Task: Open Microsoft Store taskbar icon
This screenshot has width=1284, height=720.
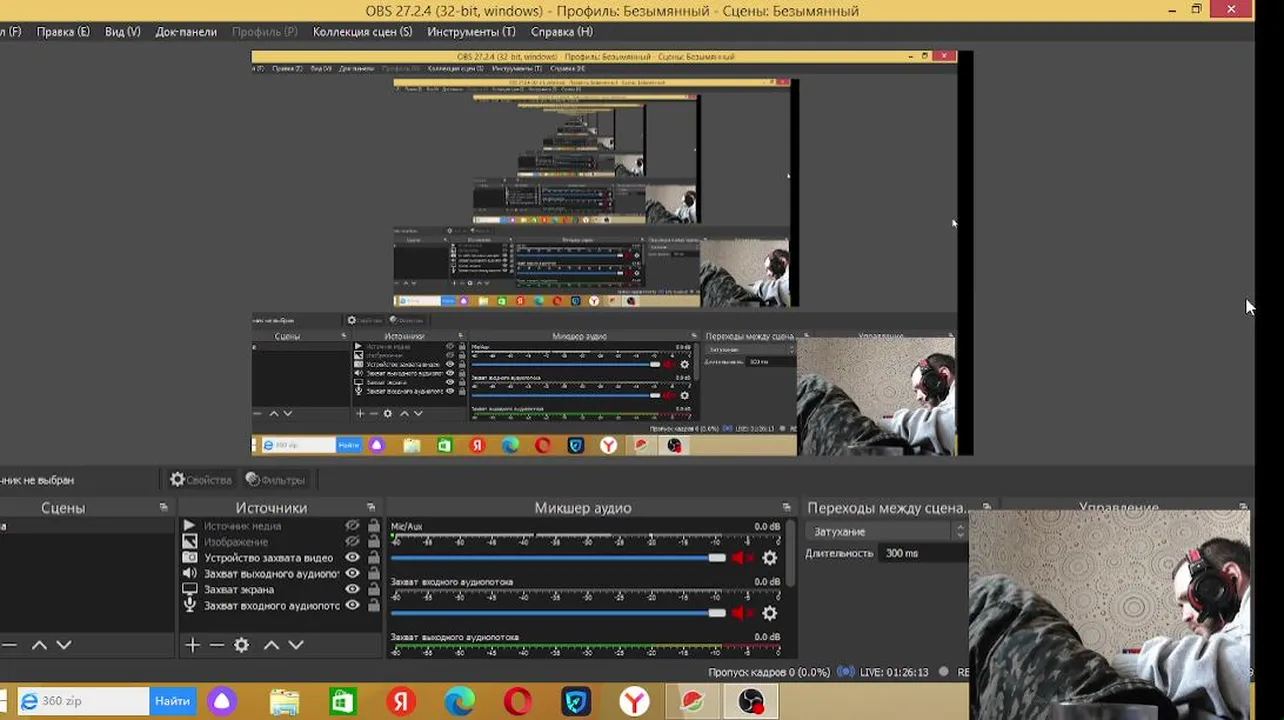Action: (343, 702)
